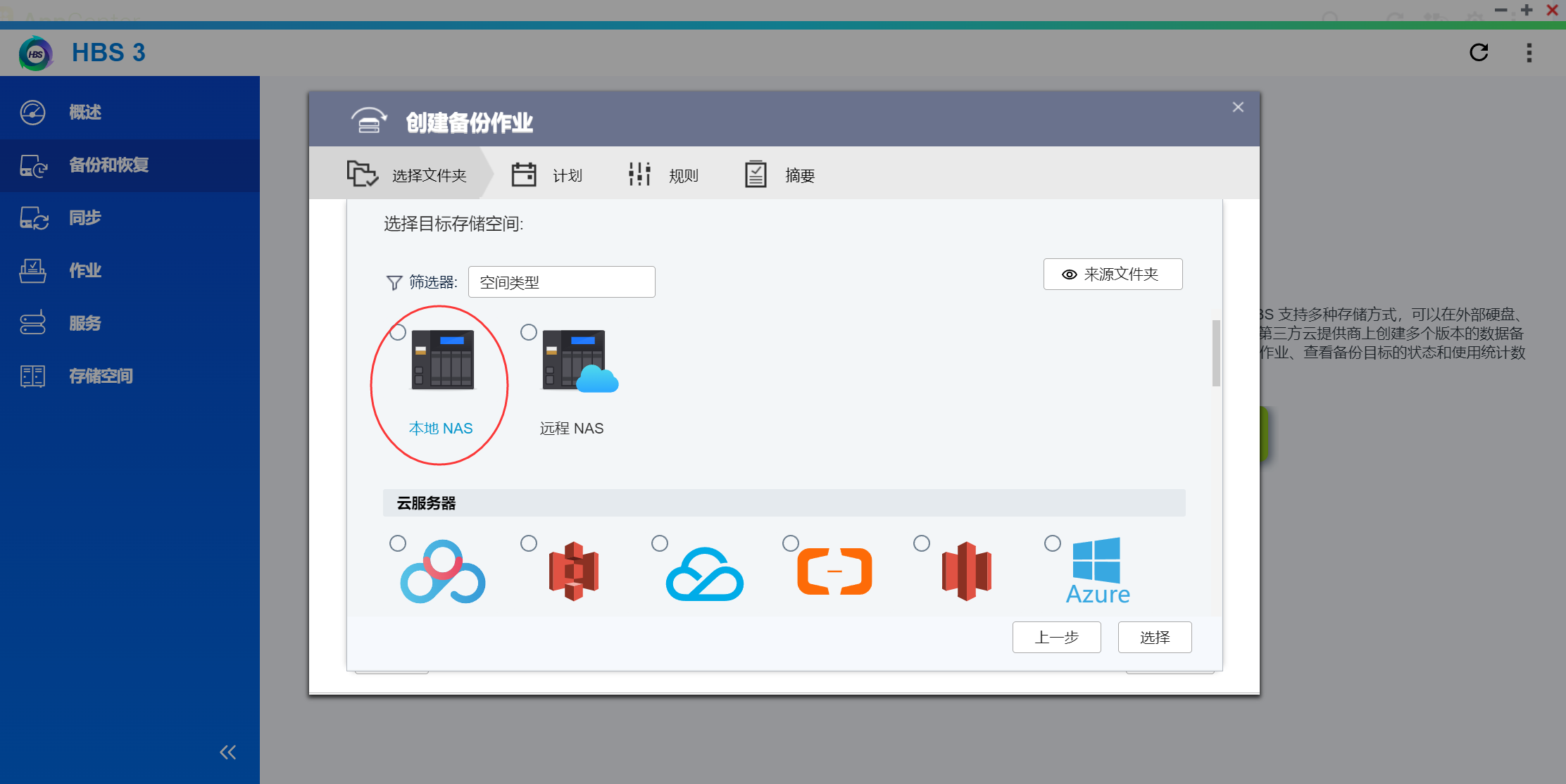
Task: Click the 摘要 summary wizard step
Action: point(779,175)
